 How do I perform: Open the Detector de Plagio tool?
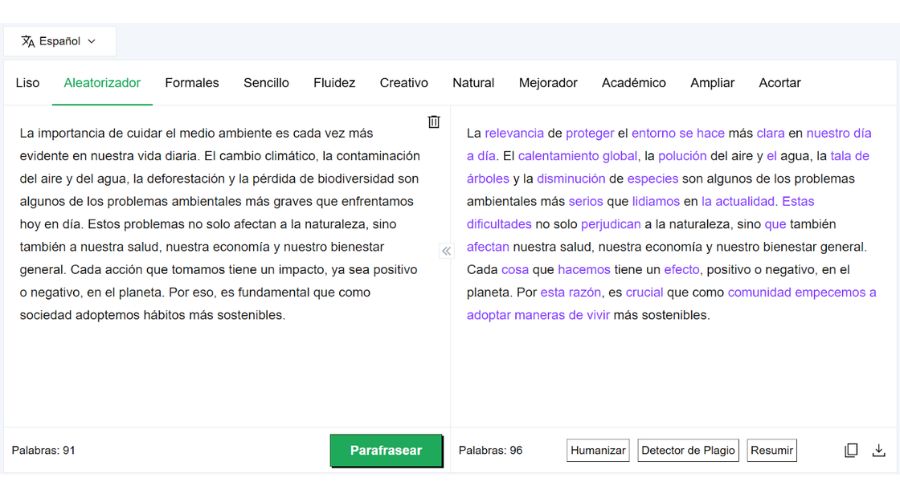tap(688, 451)
